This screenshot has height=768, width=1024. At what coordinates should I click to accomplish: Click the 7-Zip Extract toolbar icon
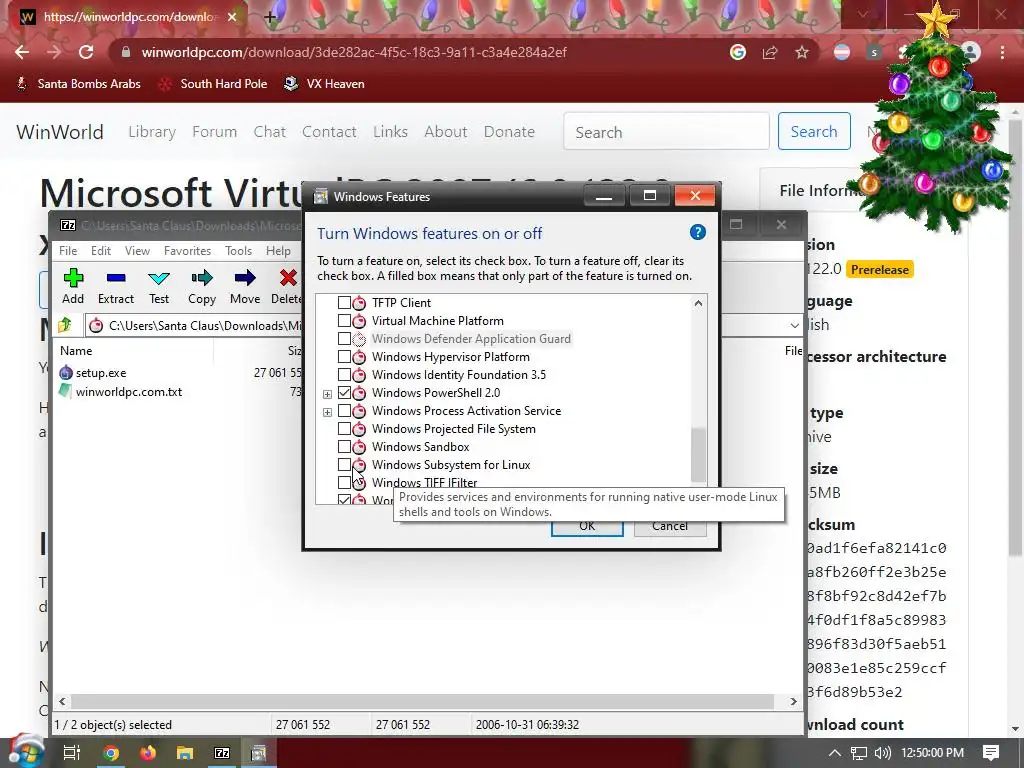tap(116, 278)
